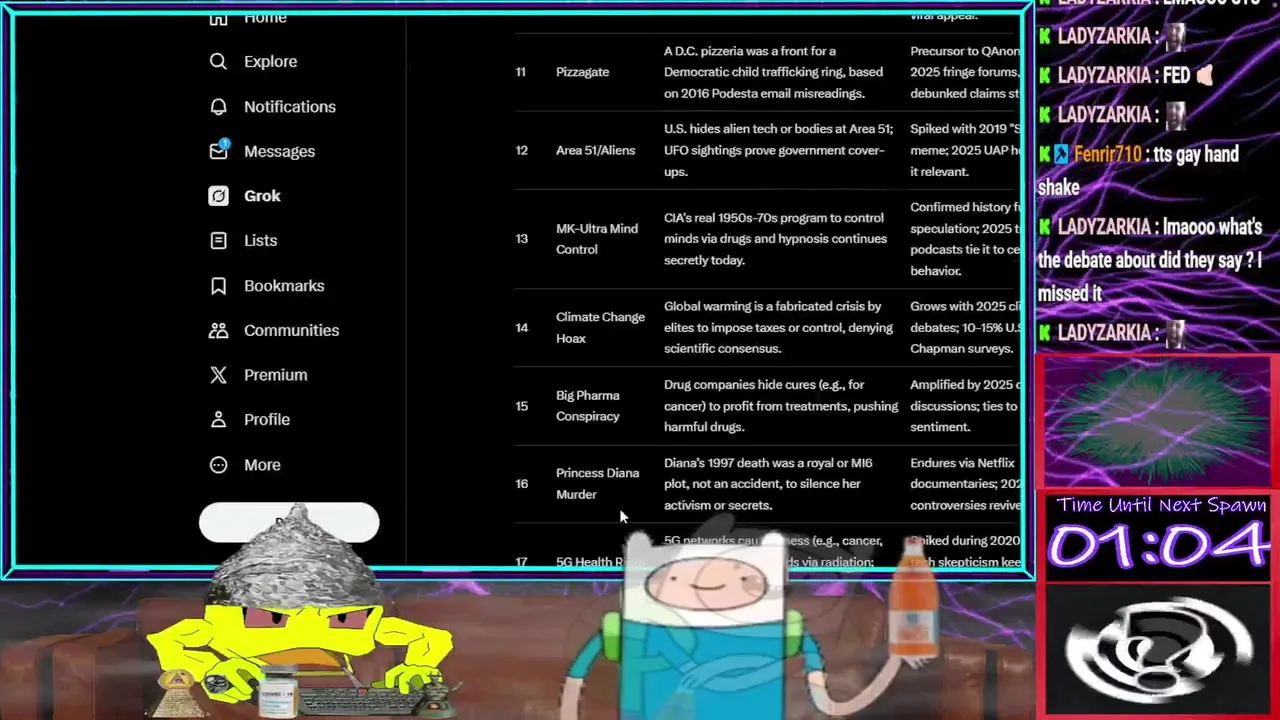1280x720 pixels.
Task: Click MK-Ultra Mind Control cell
Action: [597, 239]
